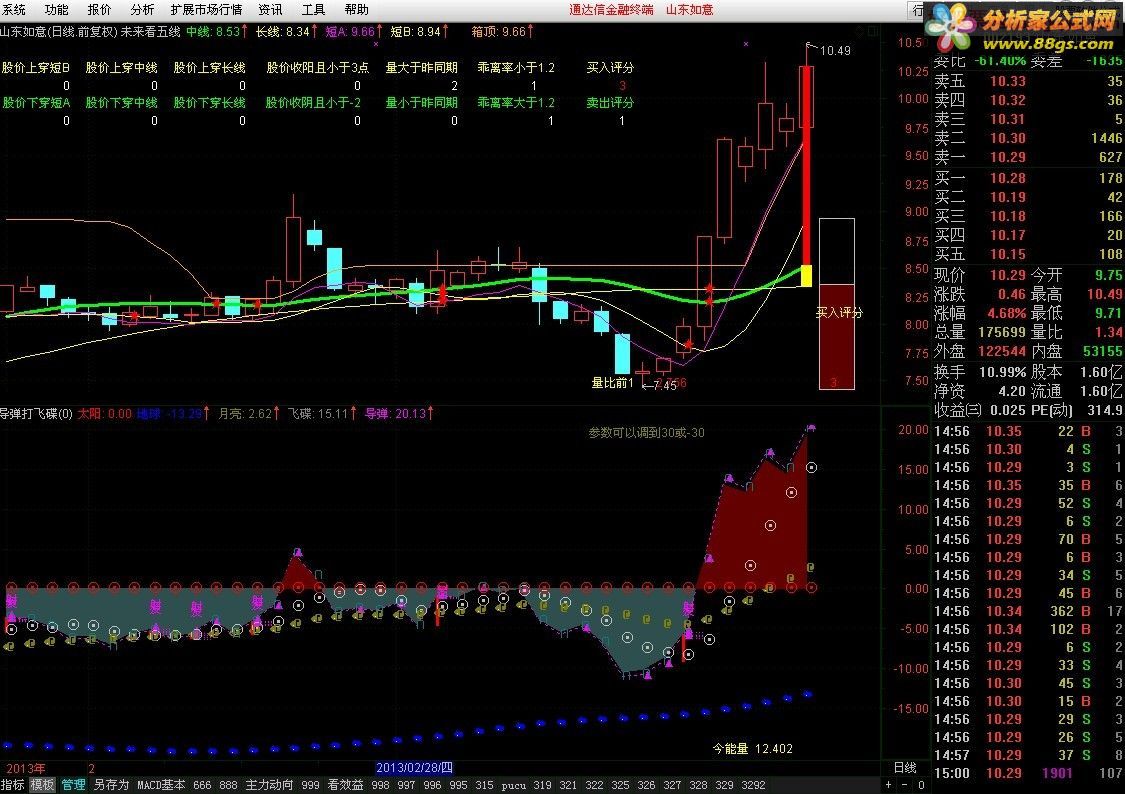Click the plus zoom-in icon

(x=889, y=785)
